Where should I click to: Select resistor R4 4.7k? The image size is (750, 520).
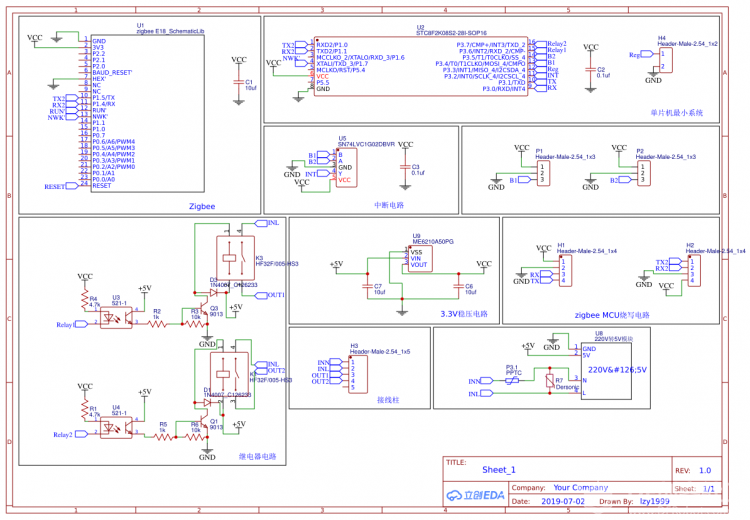coord(85,300)
